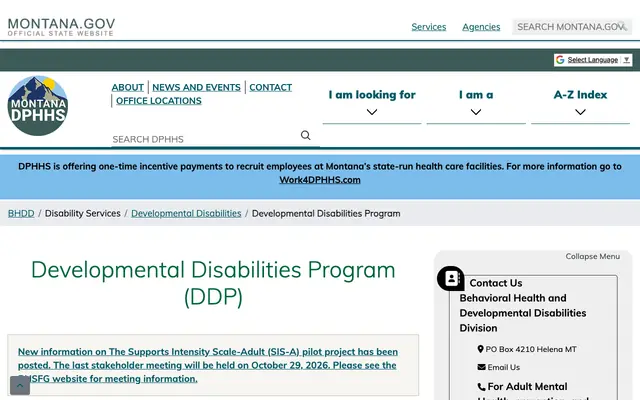Open OFFICE LOCATIONS
640x400 pixels.
[x=159, y=101]
